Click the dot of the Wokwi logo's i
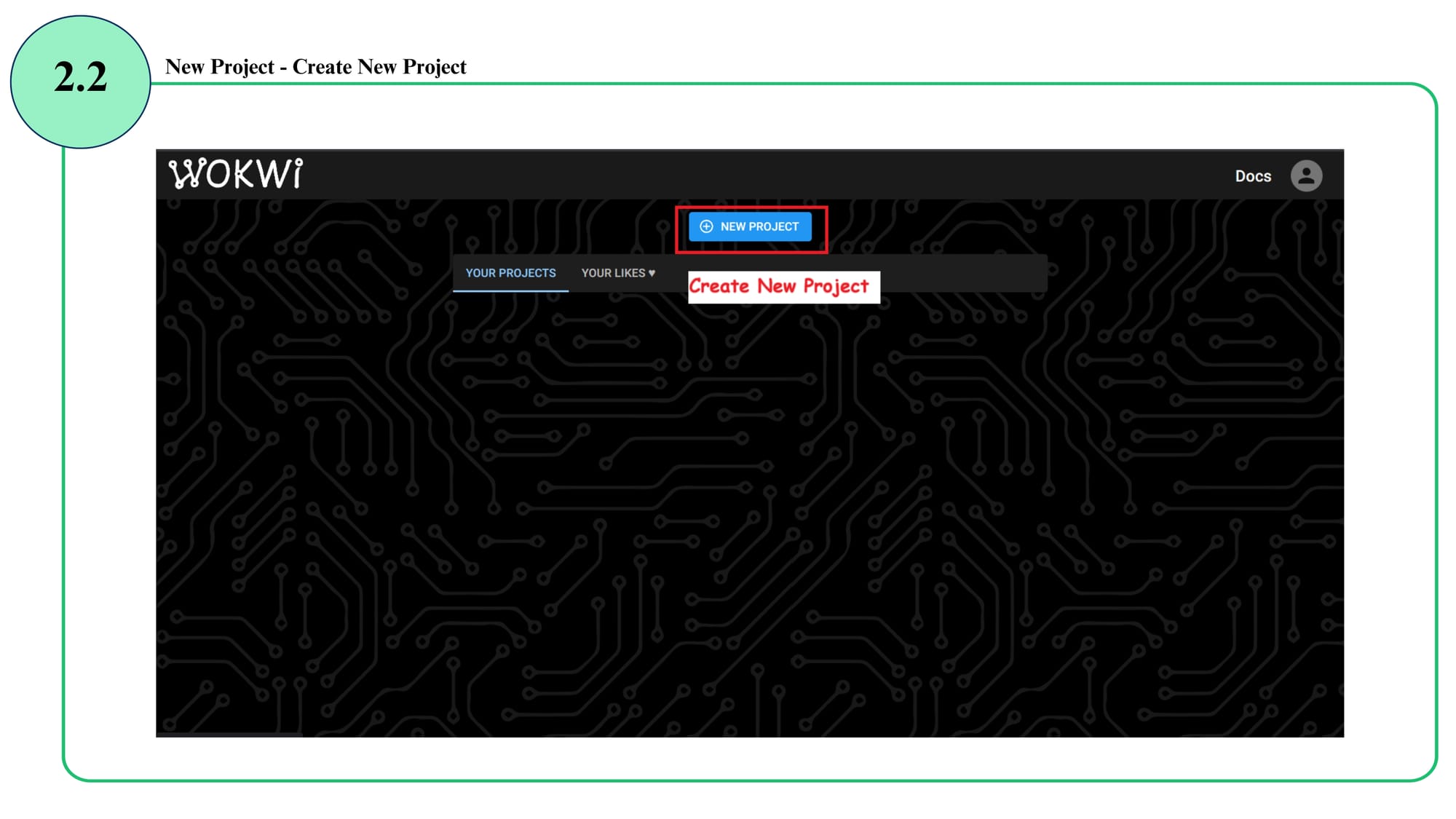 pos(298,162)
